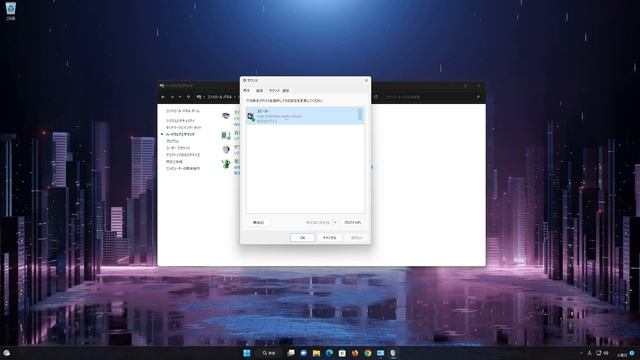Go up one level in Control Panel
This screenshot has height=360, width=640.
pyautogui.click(x=188, y=97)
